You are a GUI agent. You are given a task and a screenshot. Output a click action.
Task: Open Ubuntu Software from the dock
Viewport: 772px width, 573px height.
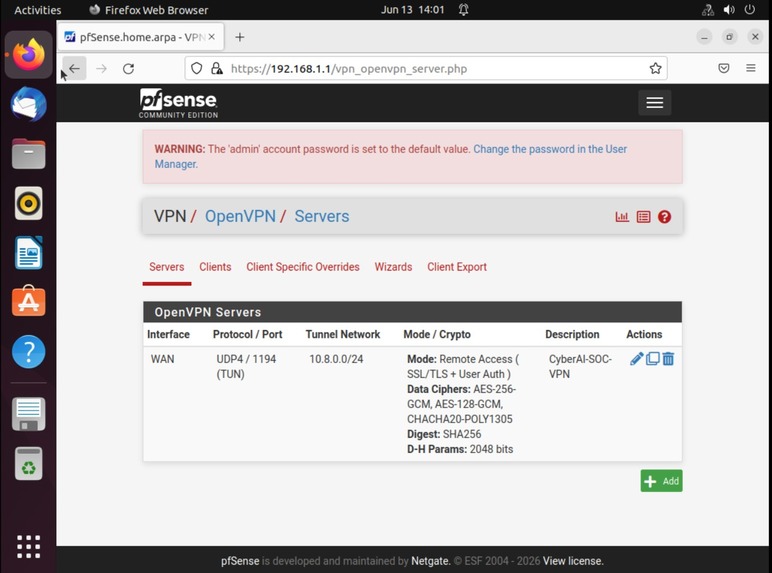pos(29,301)
